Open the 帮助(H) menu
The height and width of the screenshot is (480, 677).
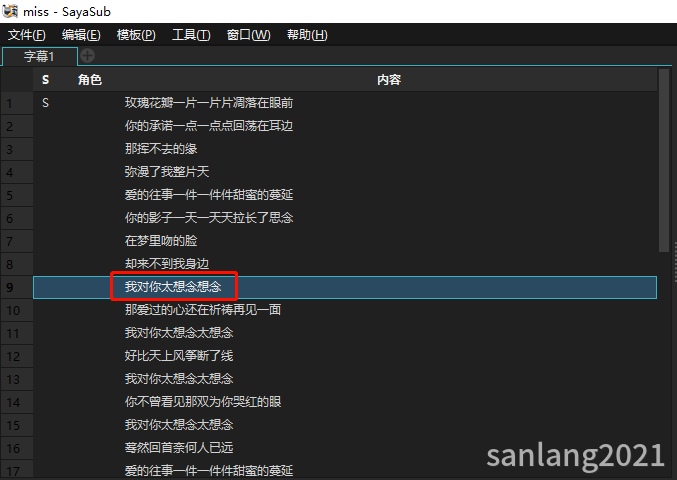pos(307,35)
